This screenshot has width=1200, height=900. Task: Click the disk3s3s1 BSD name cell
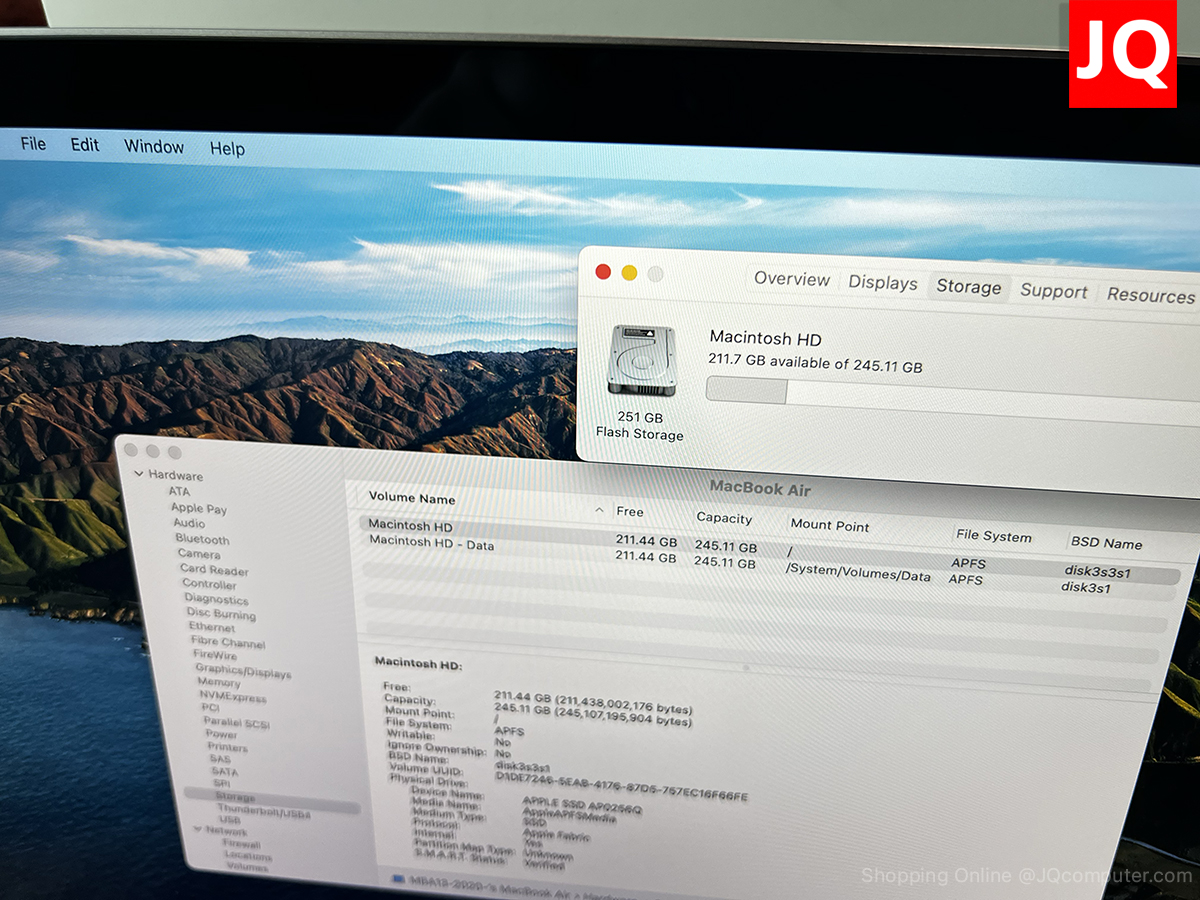click(x=1097, y=571)
